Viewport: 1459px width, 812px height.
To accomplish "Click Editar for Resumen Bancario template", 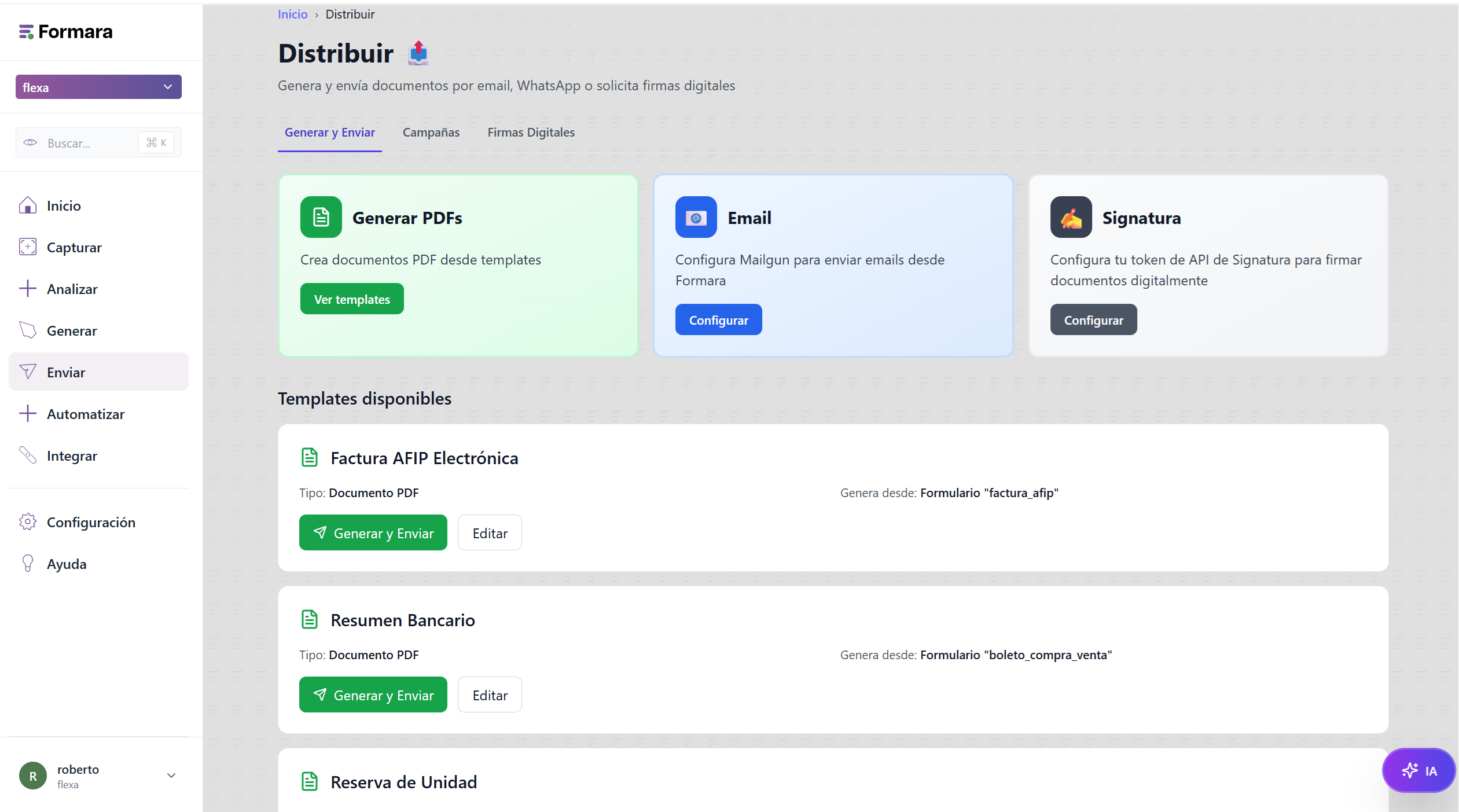I will 490,695.
